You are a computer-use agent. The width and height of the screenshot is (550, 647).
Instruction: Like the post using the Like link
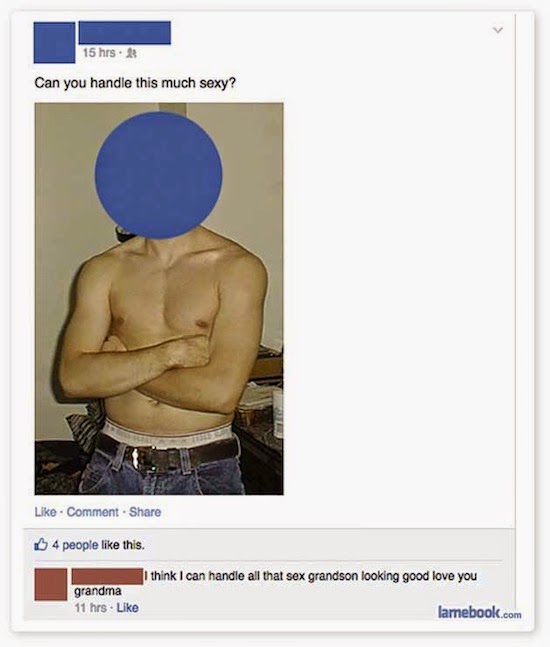45,512
